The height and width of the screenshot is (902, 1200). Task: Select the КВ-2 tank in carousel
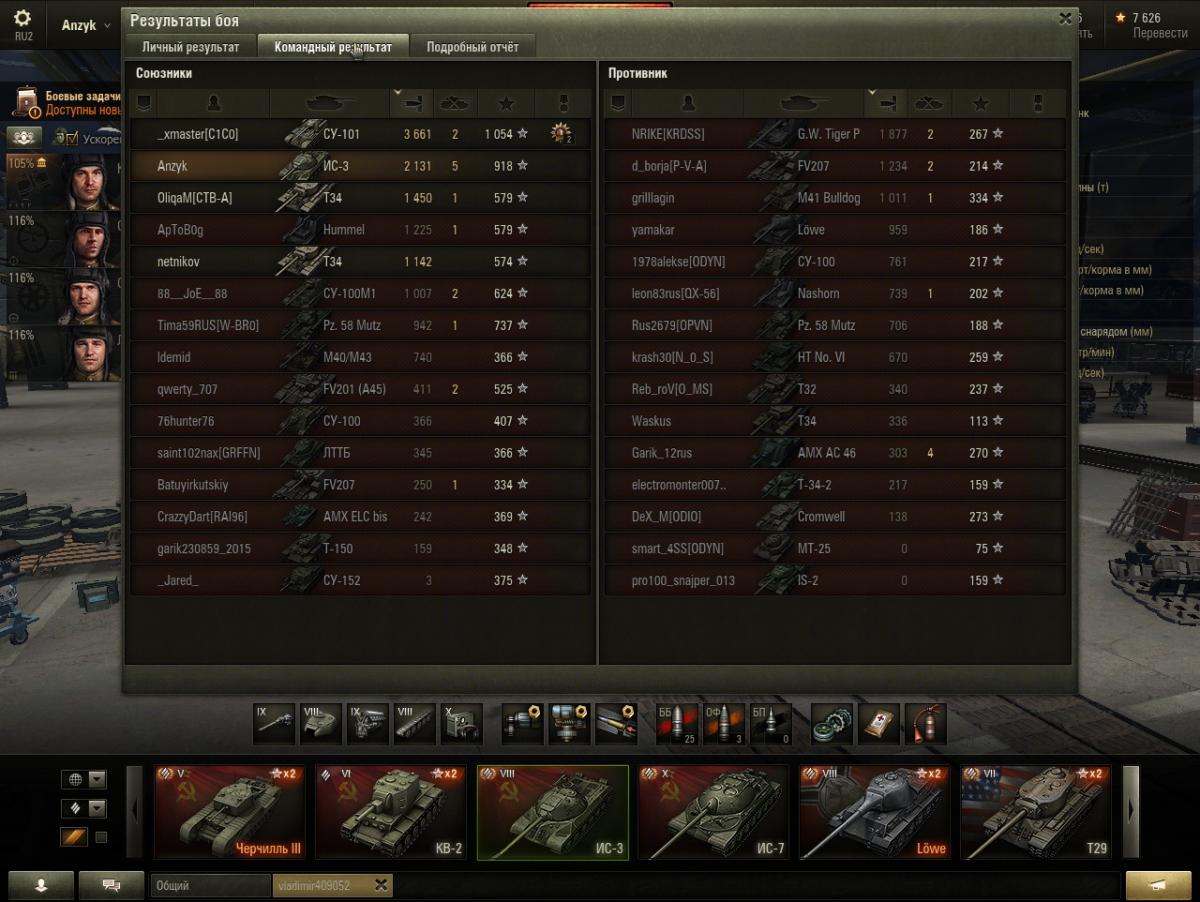tap(391, 812)
